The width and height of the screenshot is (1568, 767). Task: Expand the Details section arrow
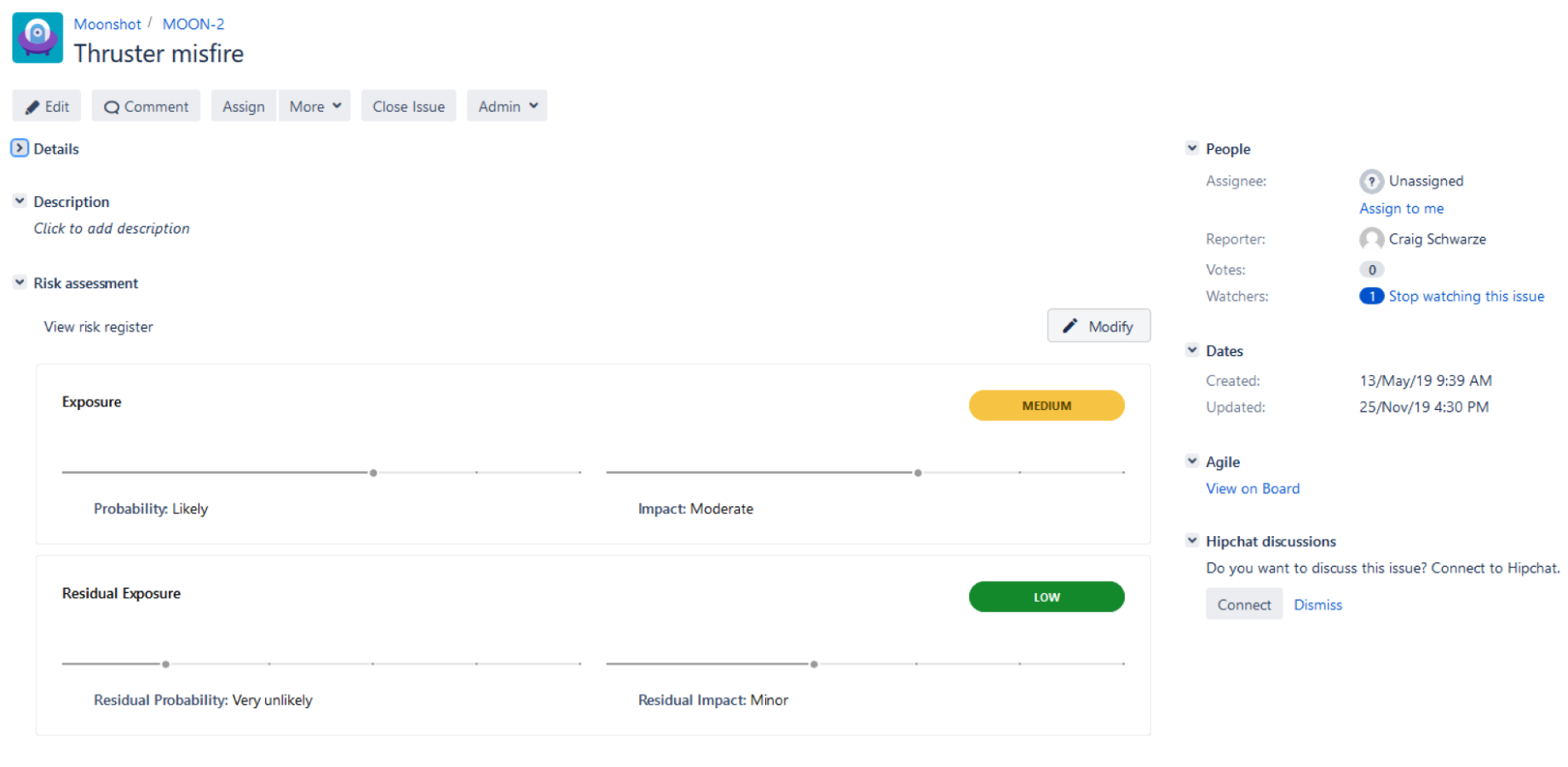[19, 147]
